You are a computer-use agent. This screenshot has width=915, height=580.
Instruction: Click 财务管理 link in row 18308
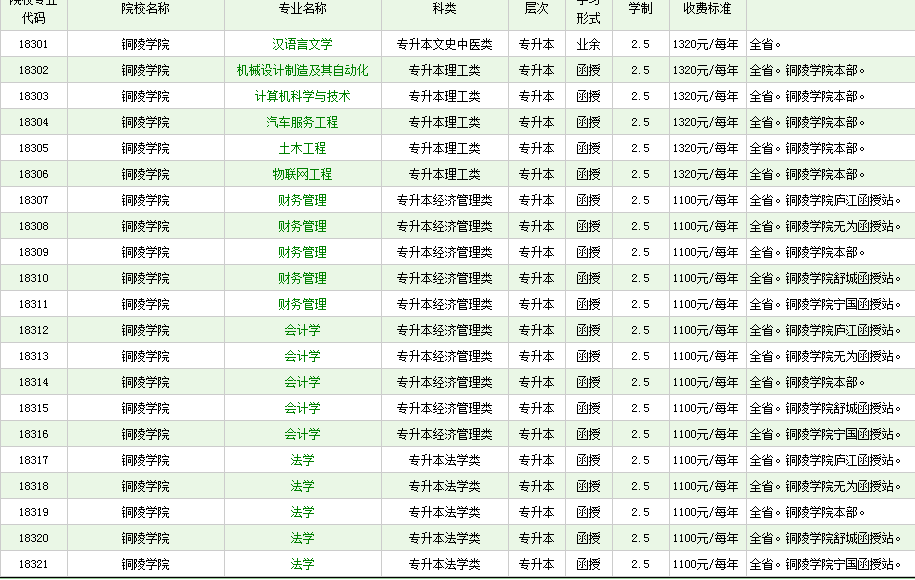302,226
